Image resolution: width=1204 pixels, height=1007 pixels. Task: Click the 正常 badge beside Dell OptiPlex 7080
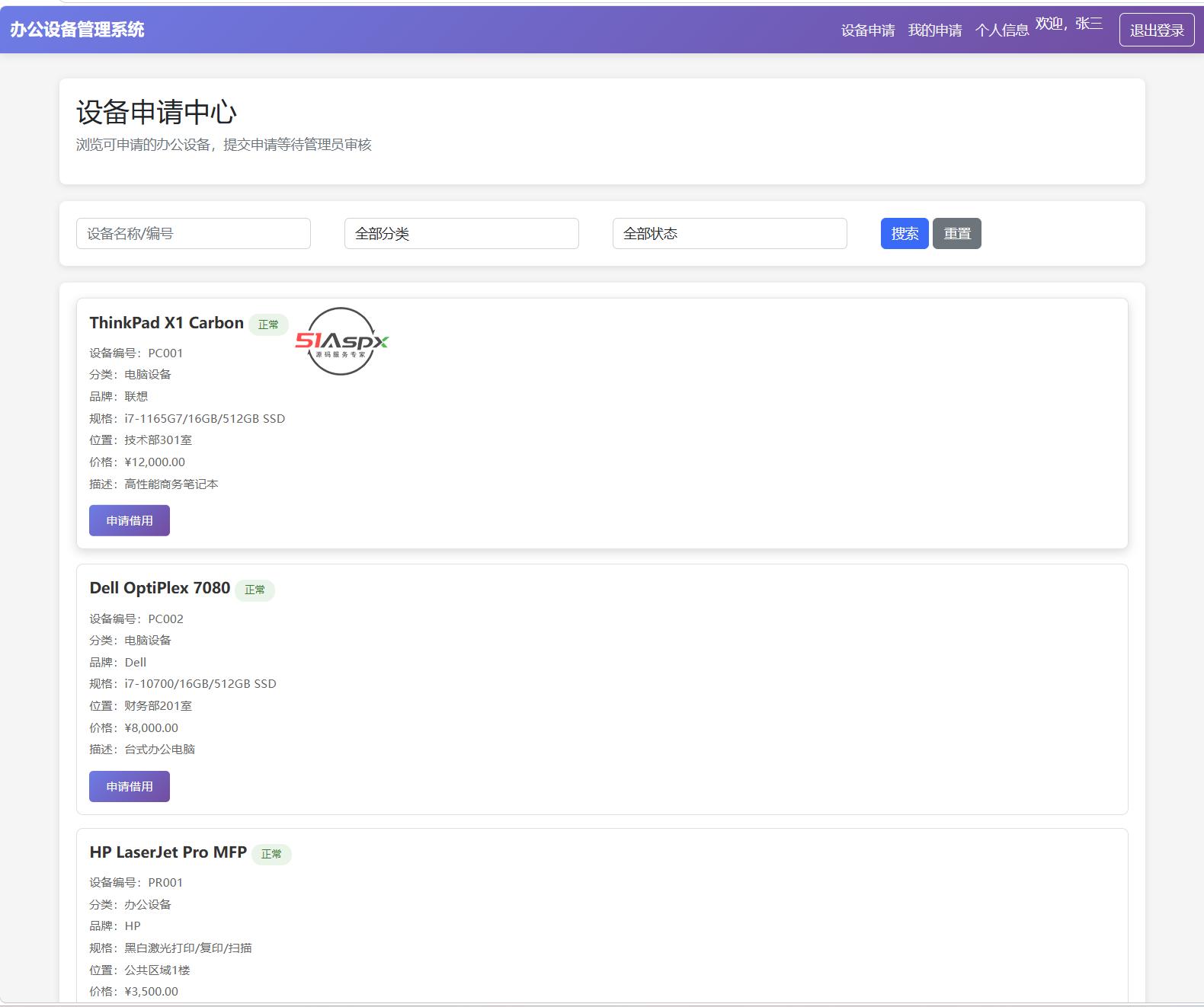click(x=255, y=590)
